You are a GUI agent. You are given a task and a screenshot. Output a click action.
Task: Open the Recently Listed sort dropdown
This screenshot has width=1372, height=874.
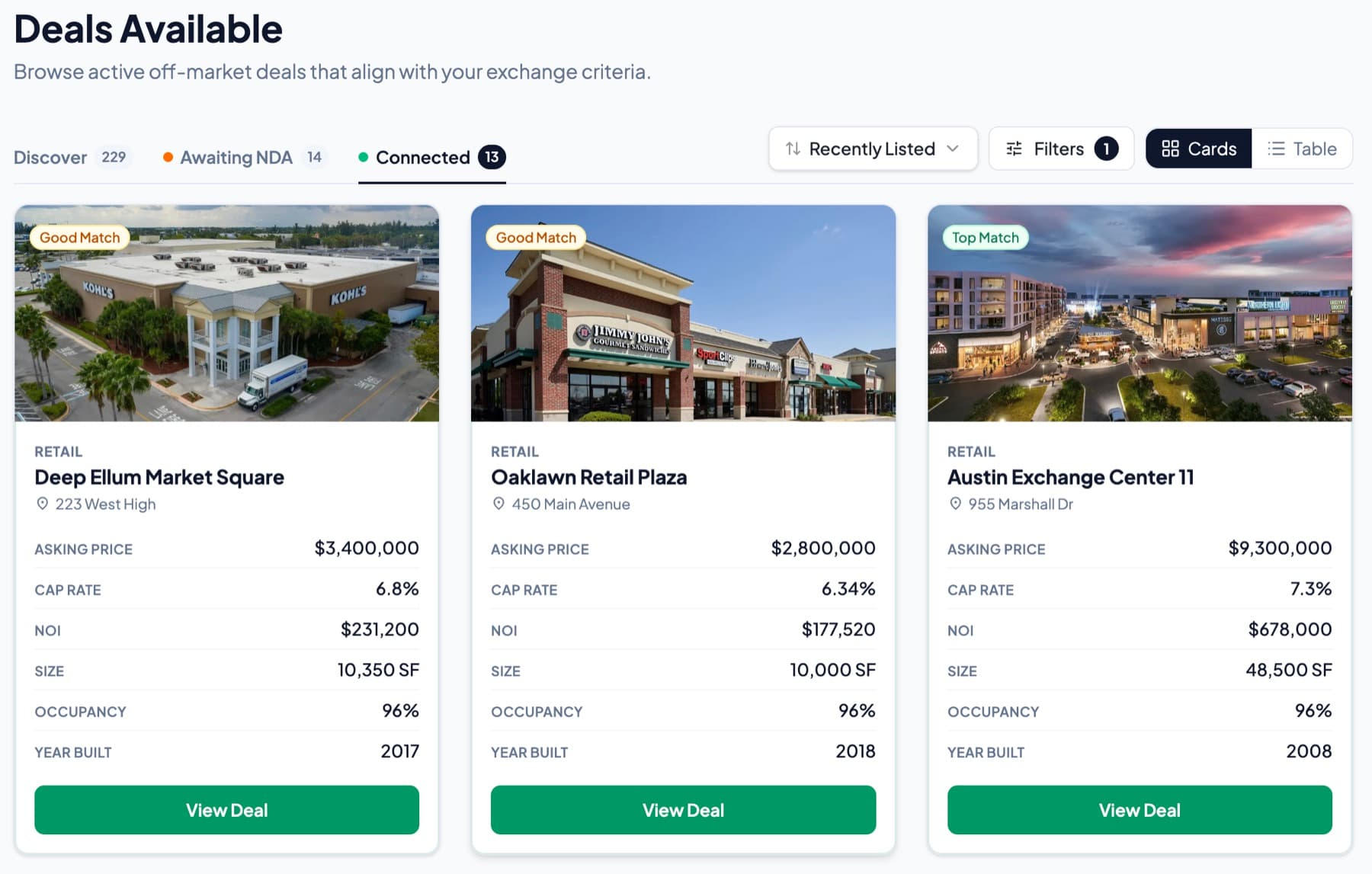[872, 149]
